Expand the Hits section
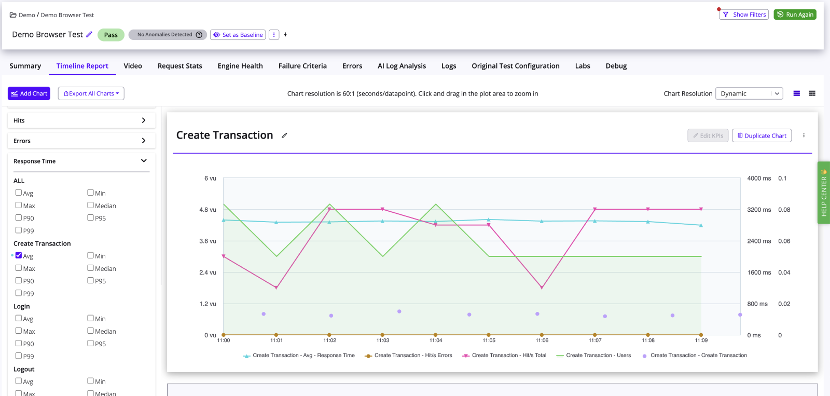The width and height of the screenshot is (830, 396). [x=82, y=121]
